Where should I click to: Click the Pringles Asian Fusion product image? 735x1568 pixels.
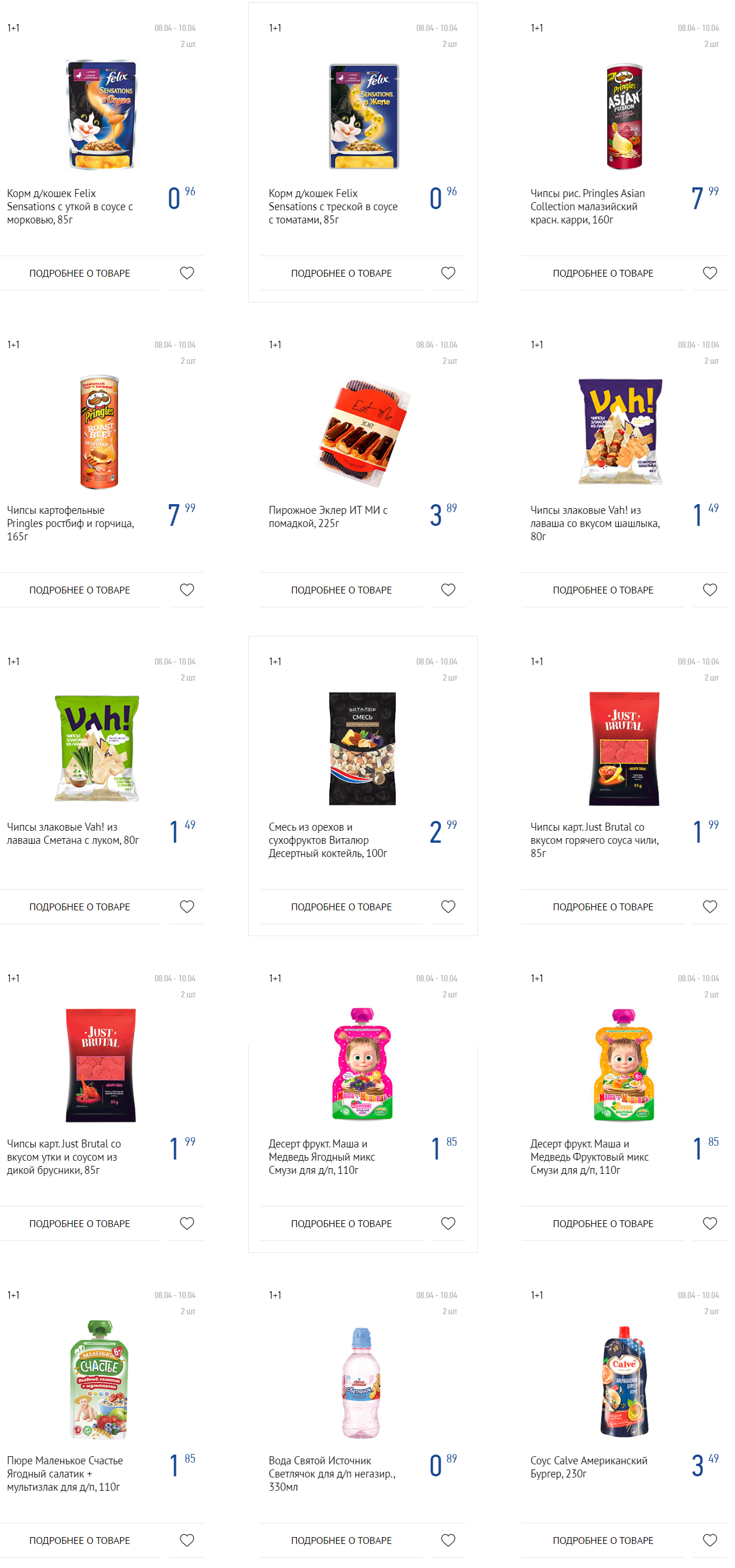tap(624, 116)
